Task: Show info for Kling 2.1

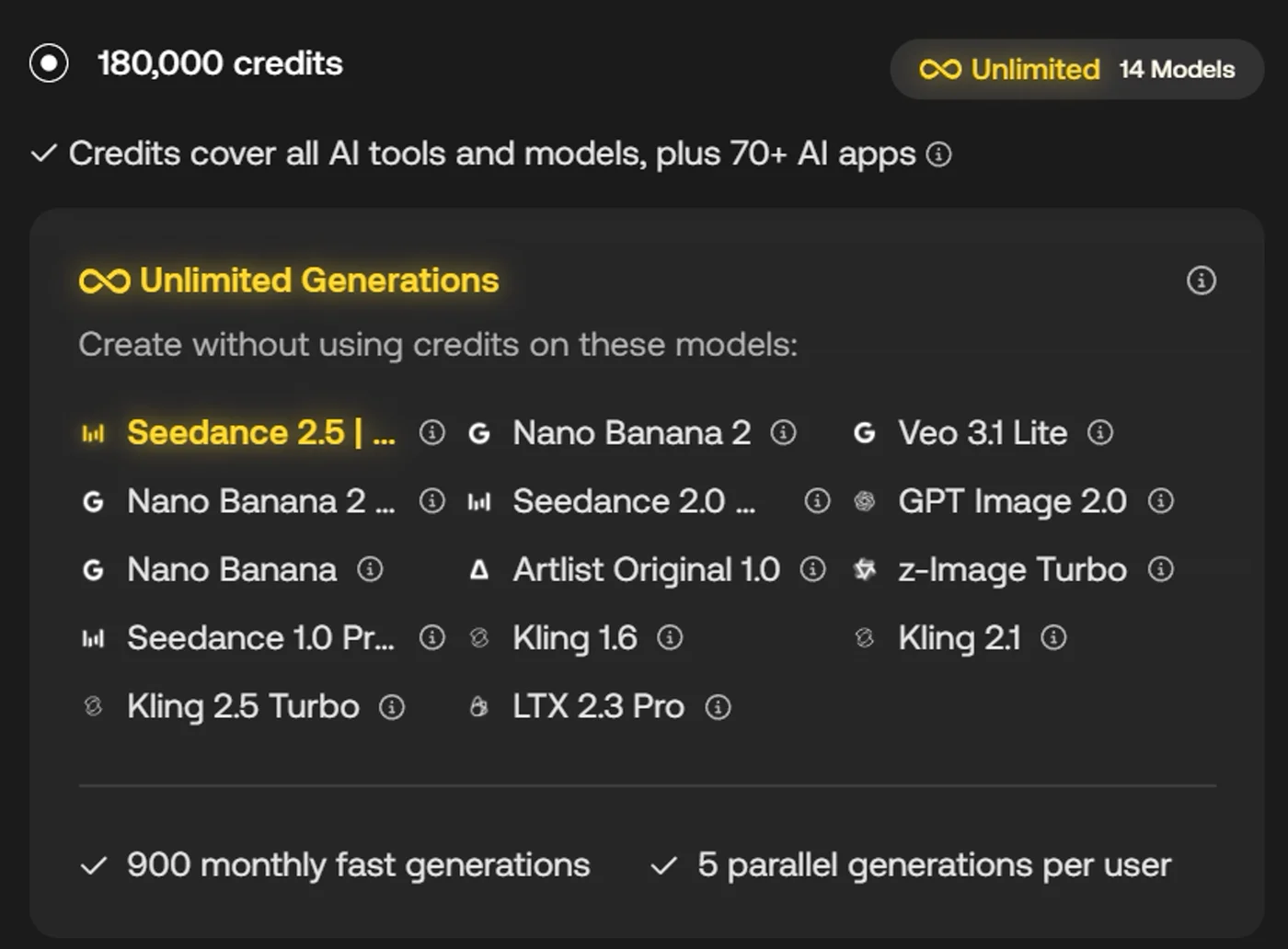Action: click(x=1053, y=637)
